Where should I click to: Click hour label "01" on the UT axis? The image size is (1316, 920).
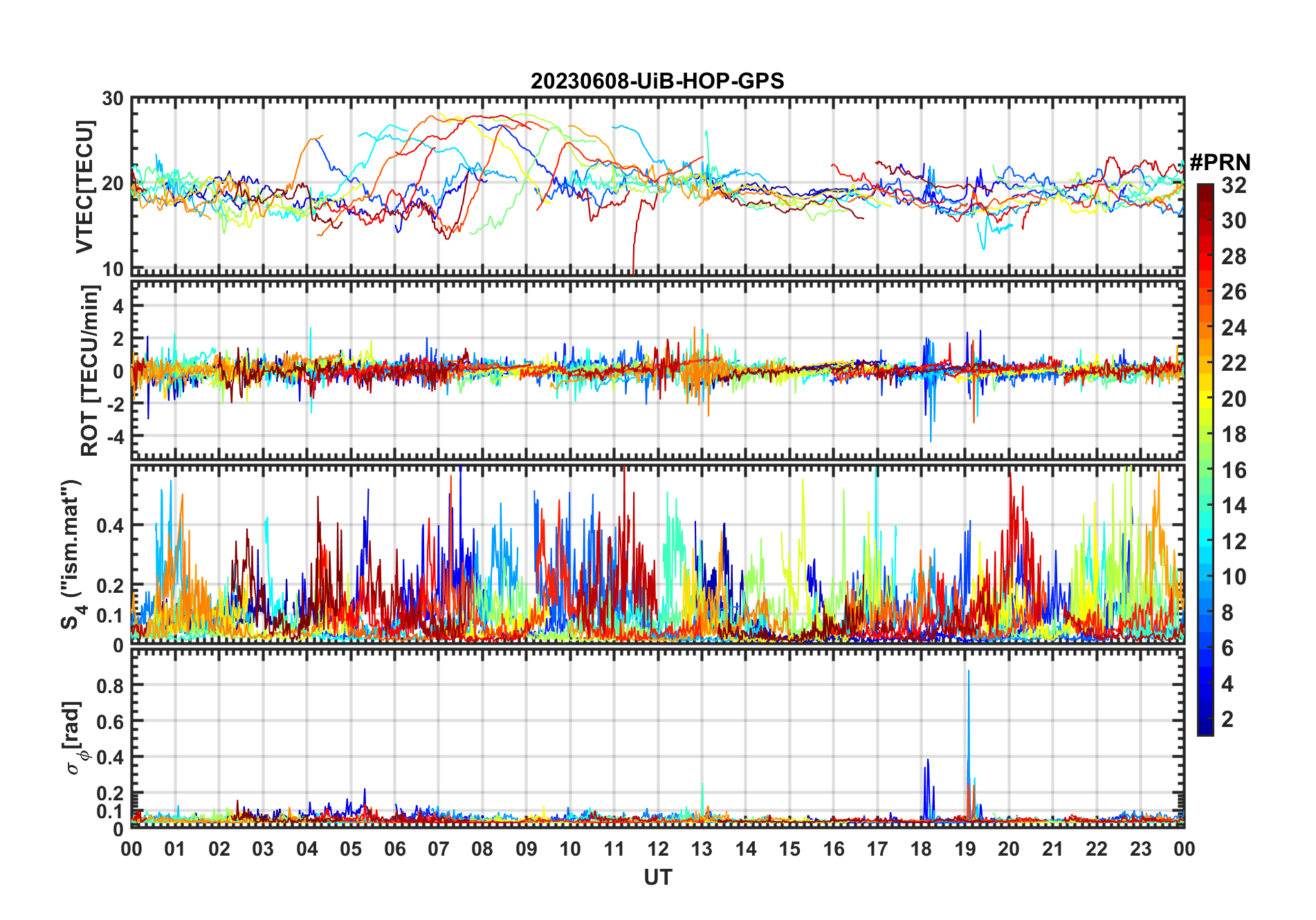[175, 849]
